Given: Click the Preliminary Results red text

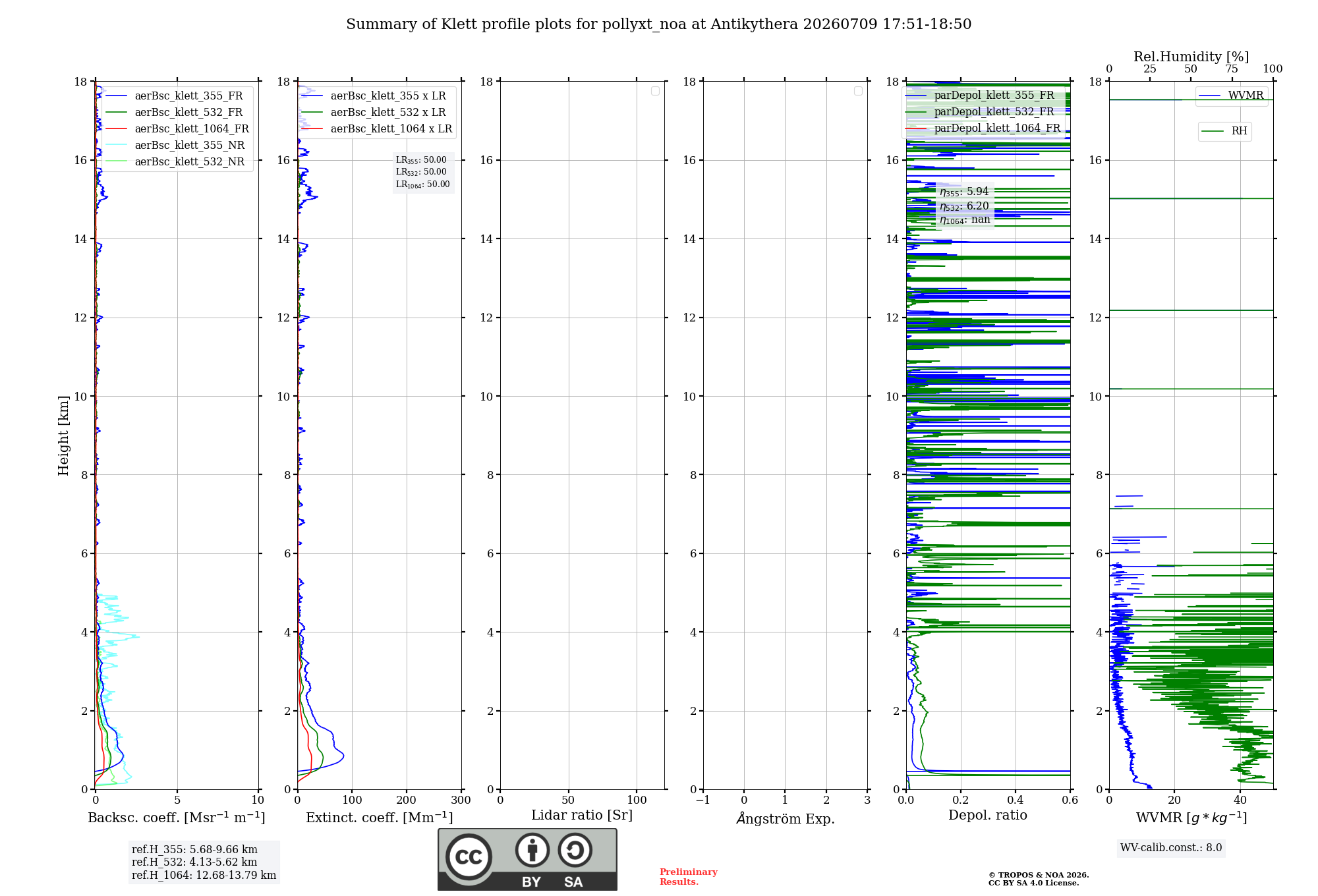Looking at the screenshot, I should pyautogui.click(x=689, y=877).
